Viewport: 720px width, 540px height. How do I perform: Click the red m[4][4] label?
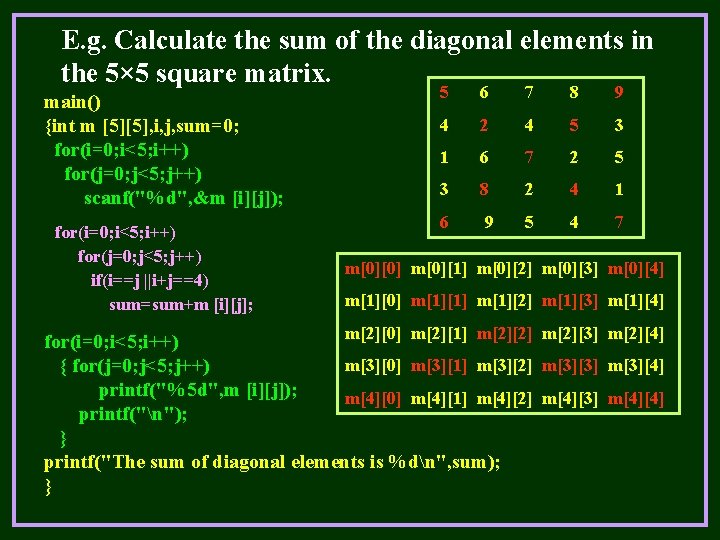(636, 399)
